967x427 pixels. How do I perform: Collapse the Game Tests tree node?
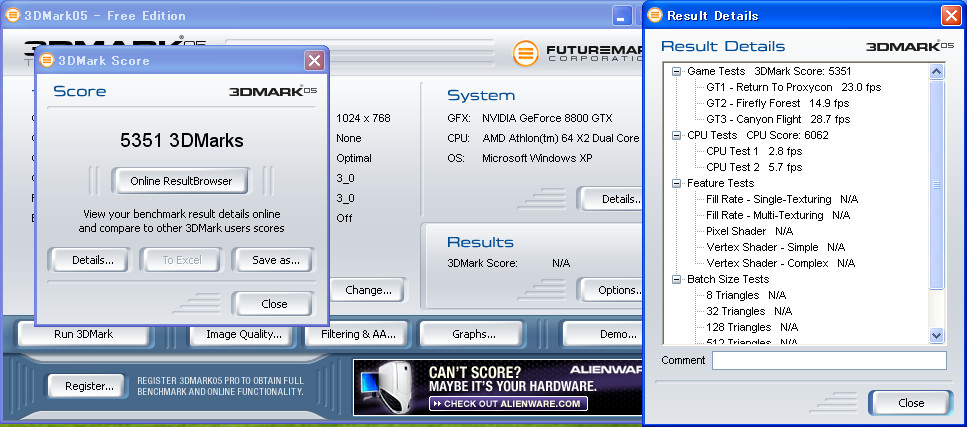click(677, 72)
